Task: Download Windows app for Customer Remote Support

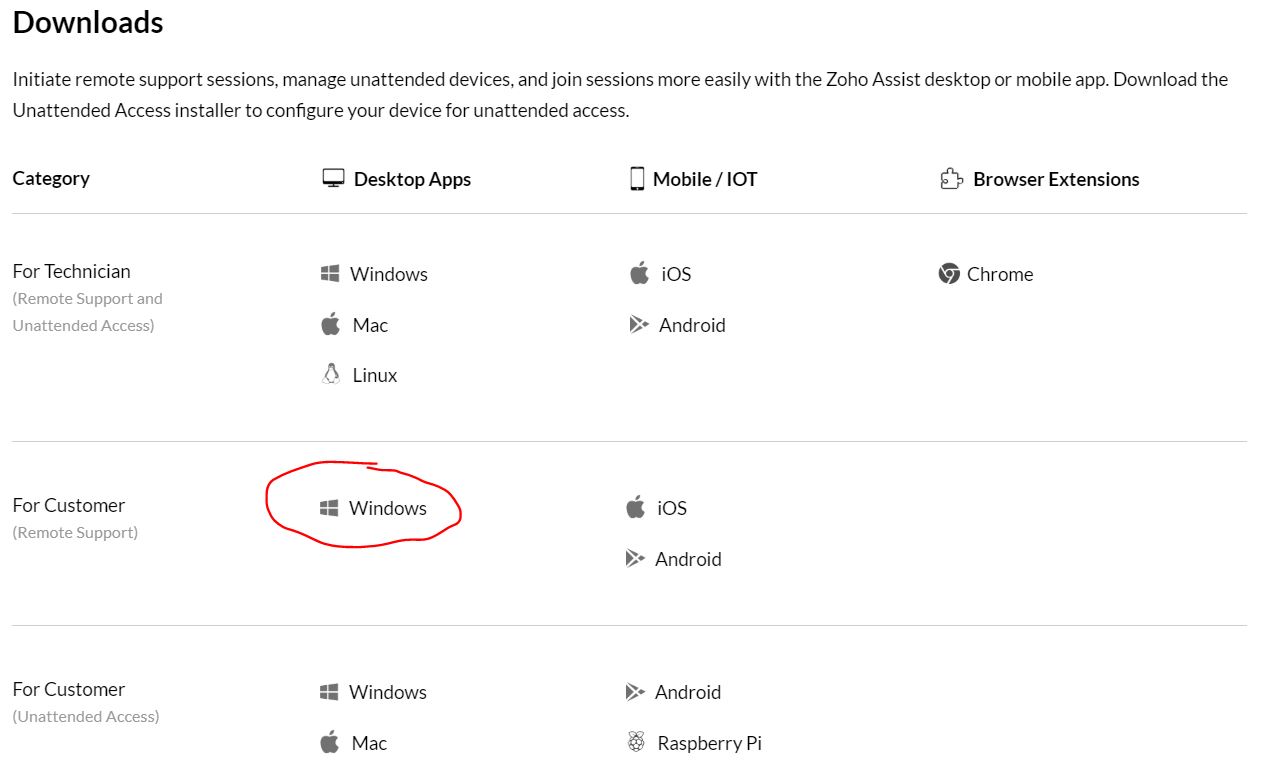Action: (x=387, y=508)
